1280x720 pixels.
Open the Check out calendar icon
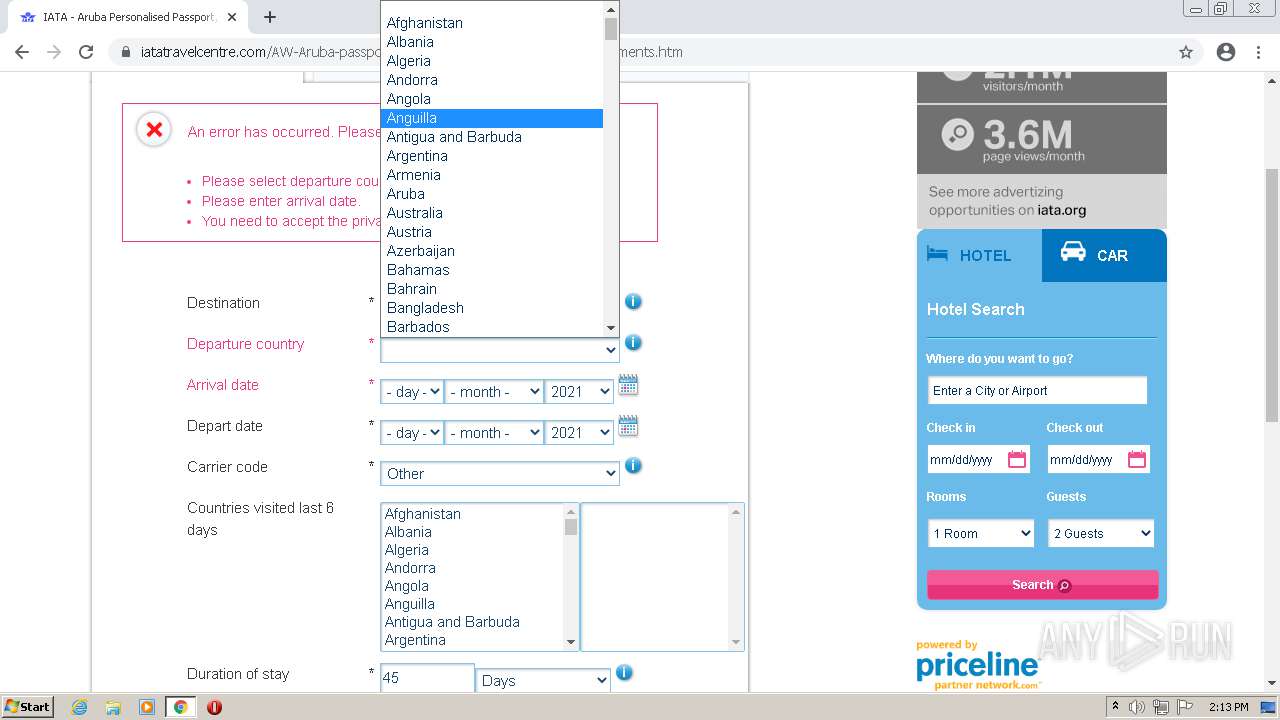click(x=1137, y=459)
